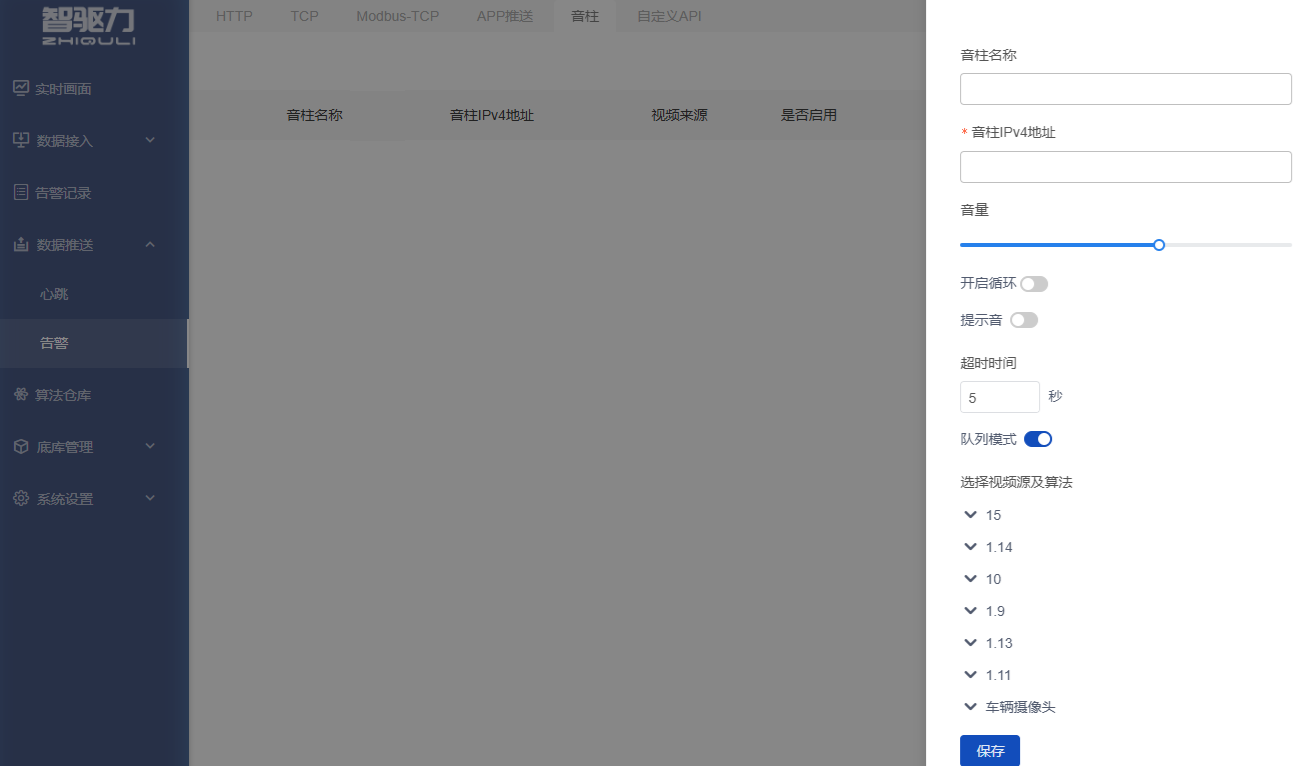Click the 数据推送 upload icon

point(21,244)
